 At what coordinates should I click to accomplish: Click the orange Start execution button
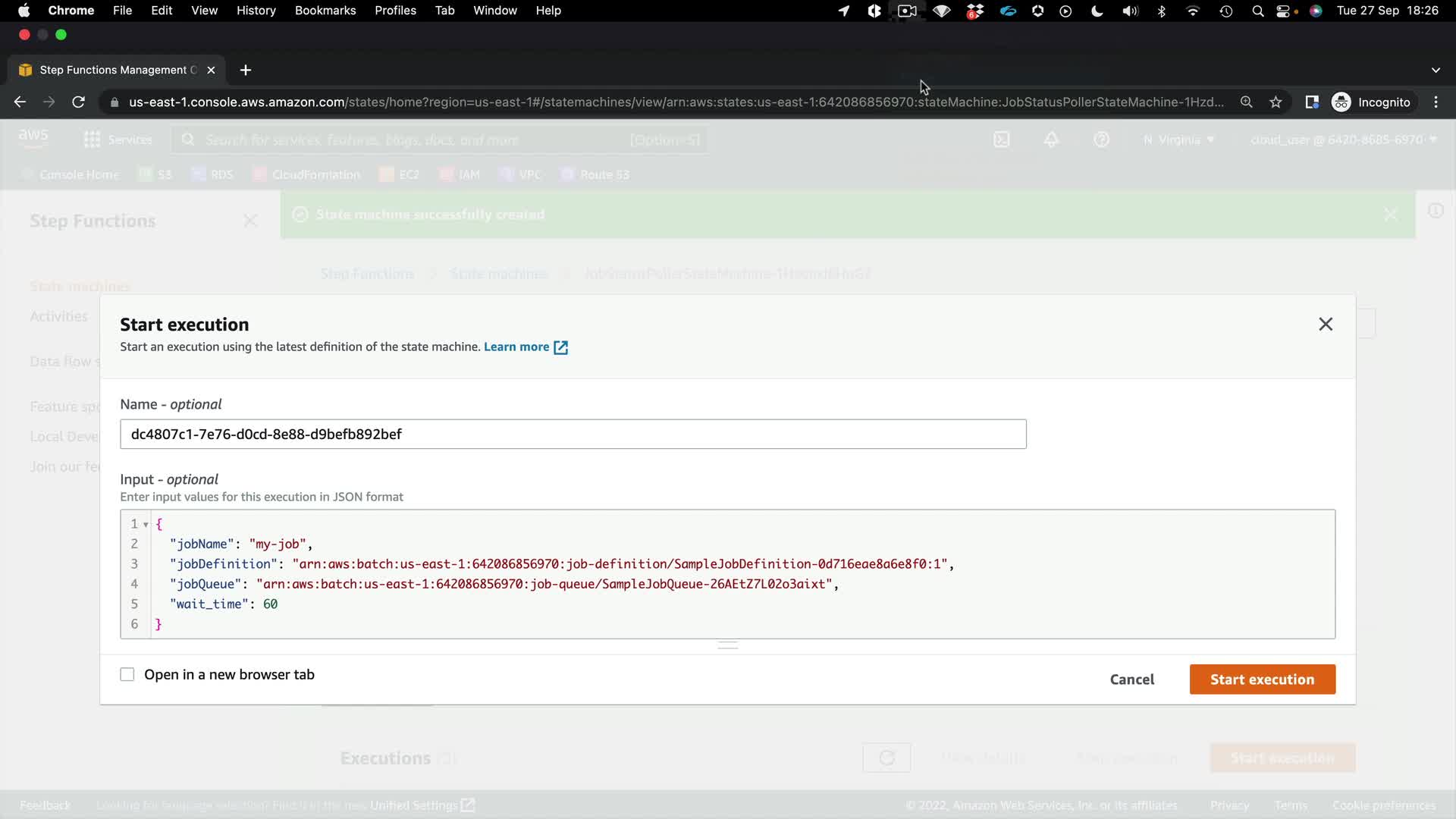pyautogui.click(x=1262, y=679)
